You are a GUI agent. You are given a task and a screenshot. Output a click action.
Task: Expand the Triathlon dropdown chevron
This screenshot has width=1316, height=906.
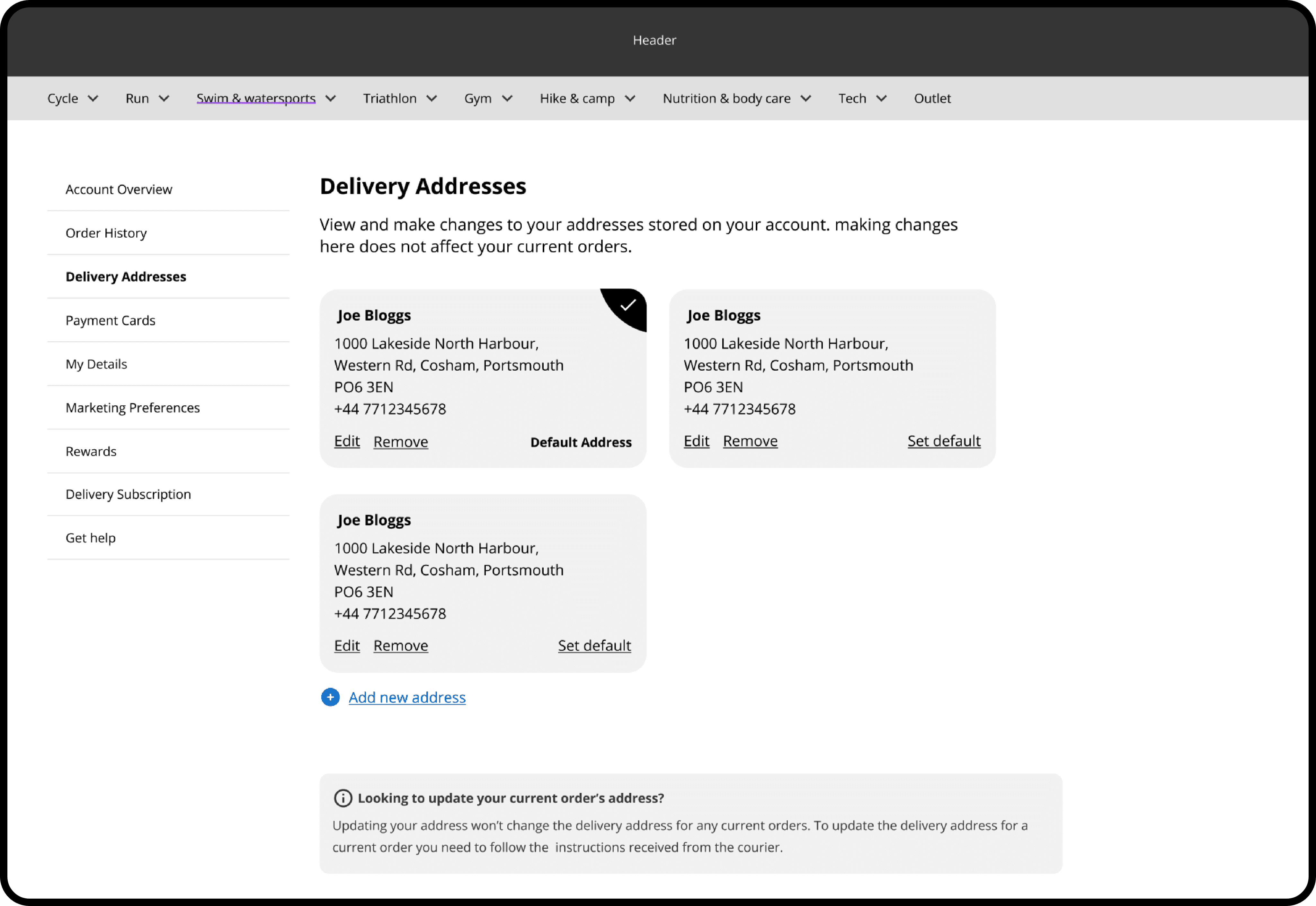[431, 99]
